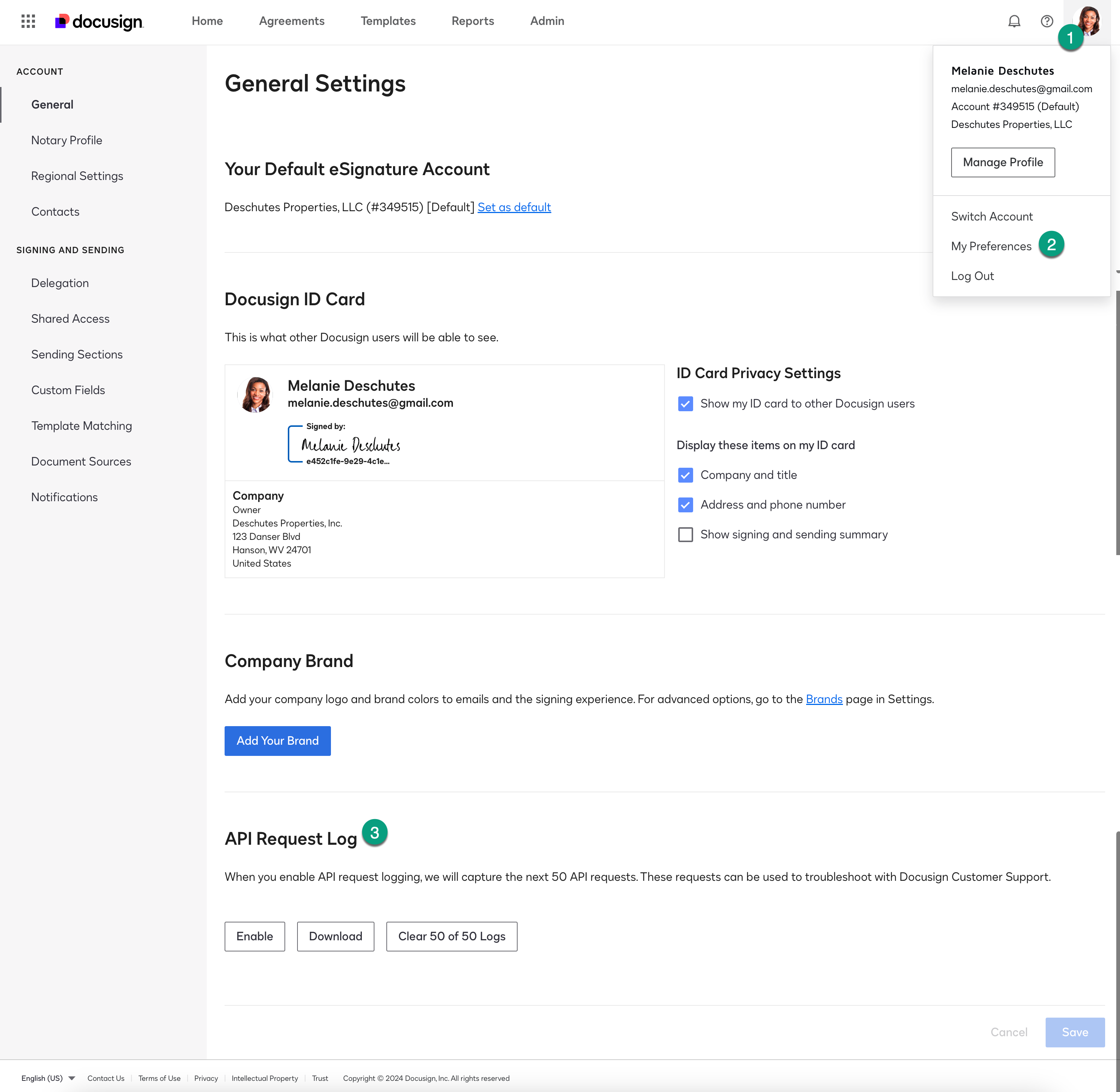This screenshot has height=1092, width=1120.
Task: Go to the Templates tab
Action: (388, 21)
